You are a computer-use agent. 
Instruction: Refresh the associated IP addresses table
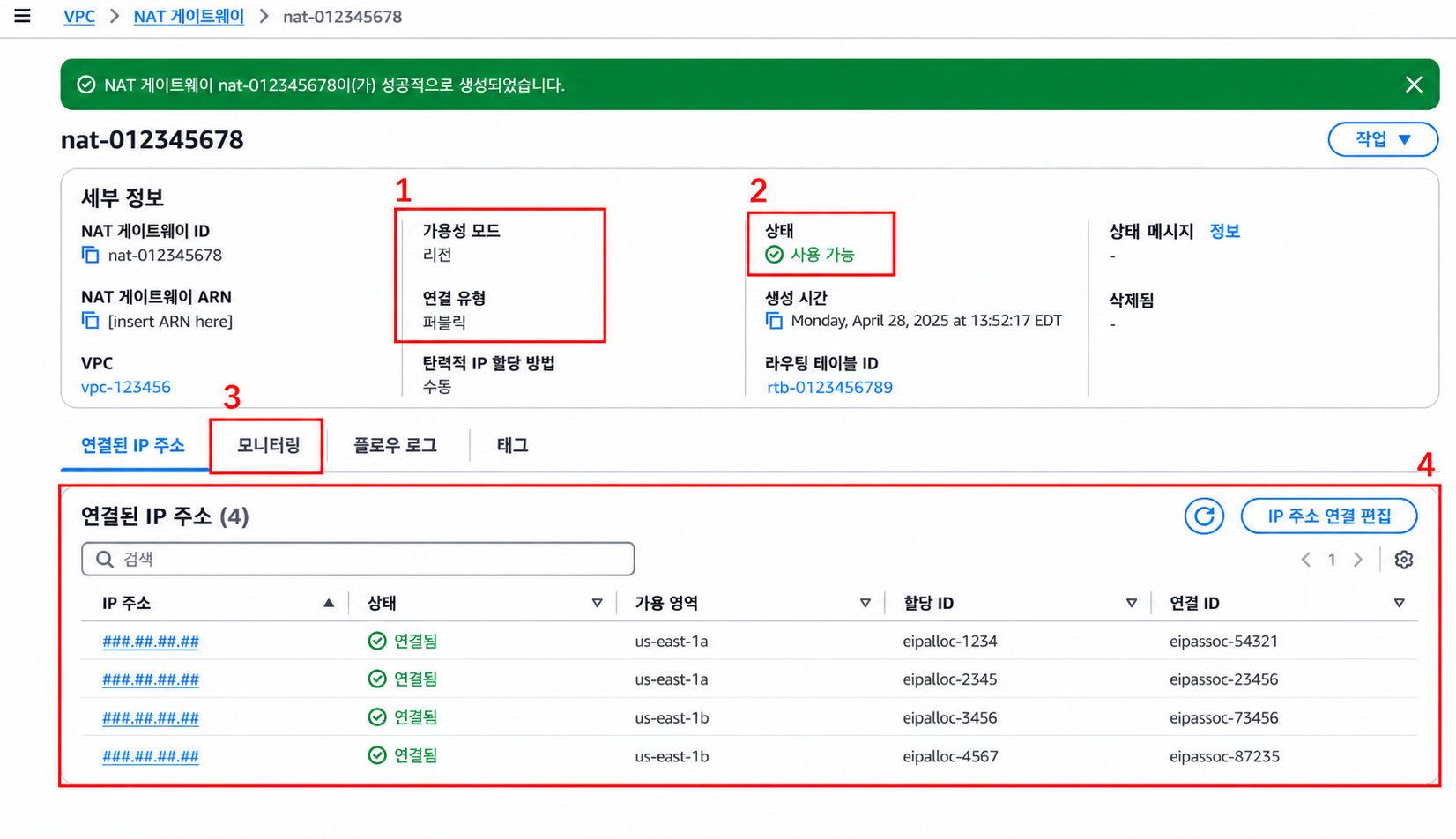1204,516
